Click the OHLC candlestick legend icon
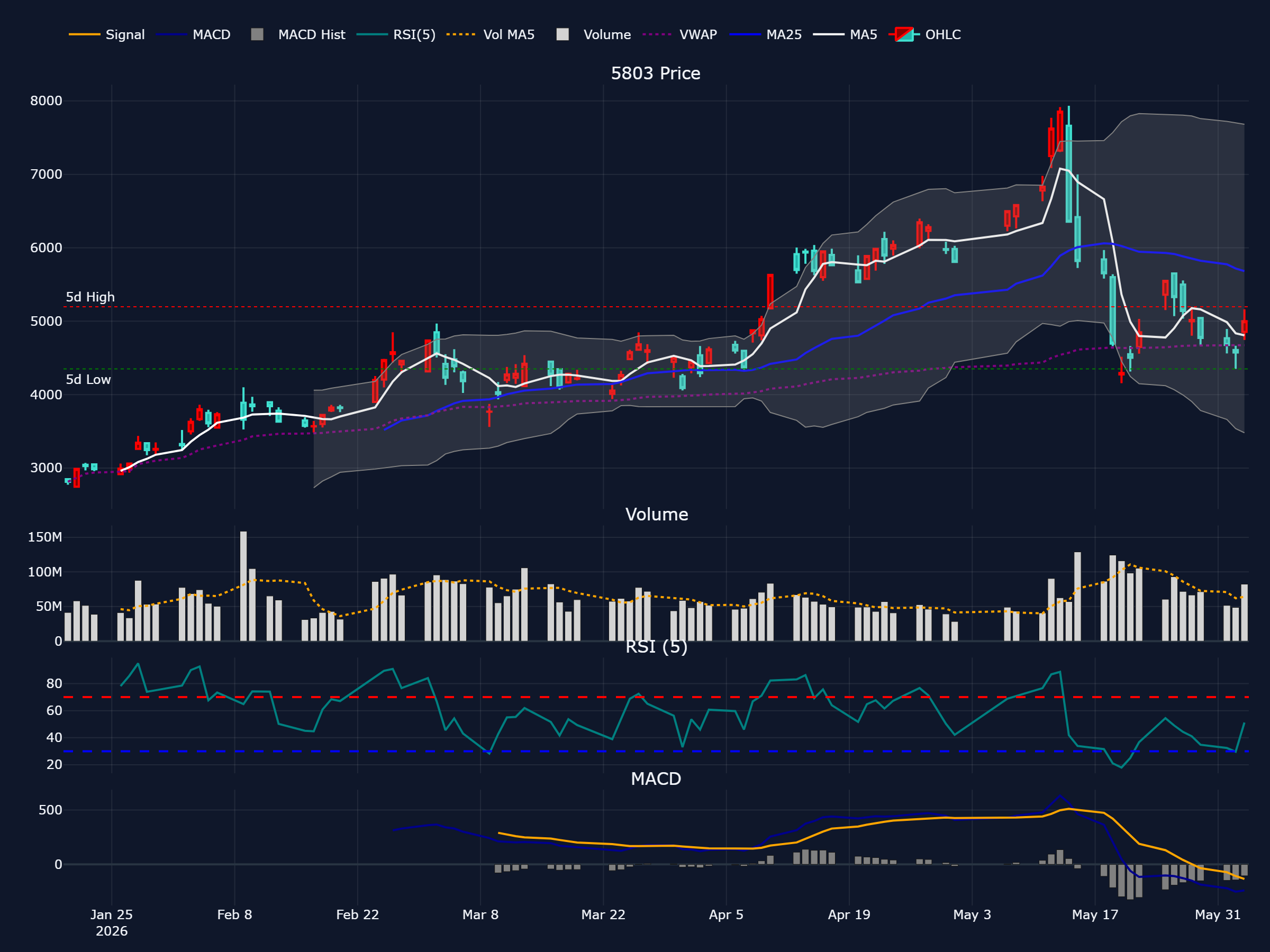This screenshot has height=952, width=1270. point(904,34)
